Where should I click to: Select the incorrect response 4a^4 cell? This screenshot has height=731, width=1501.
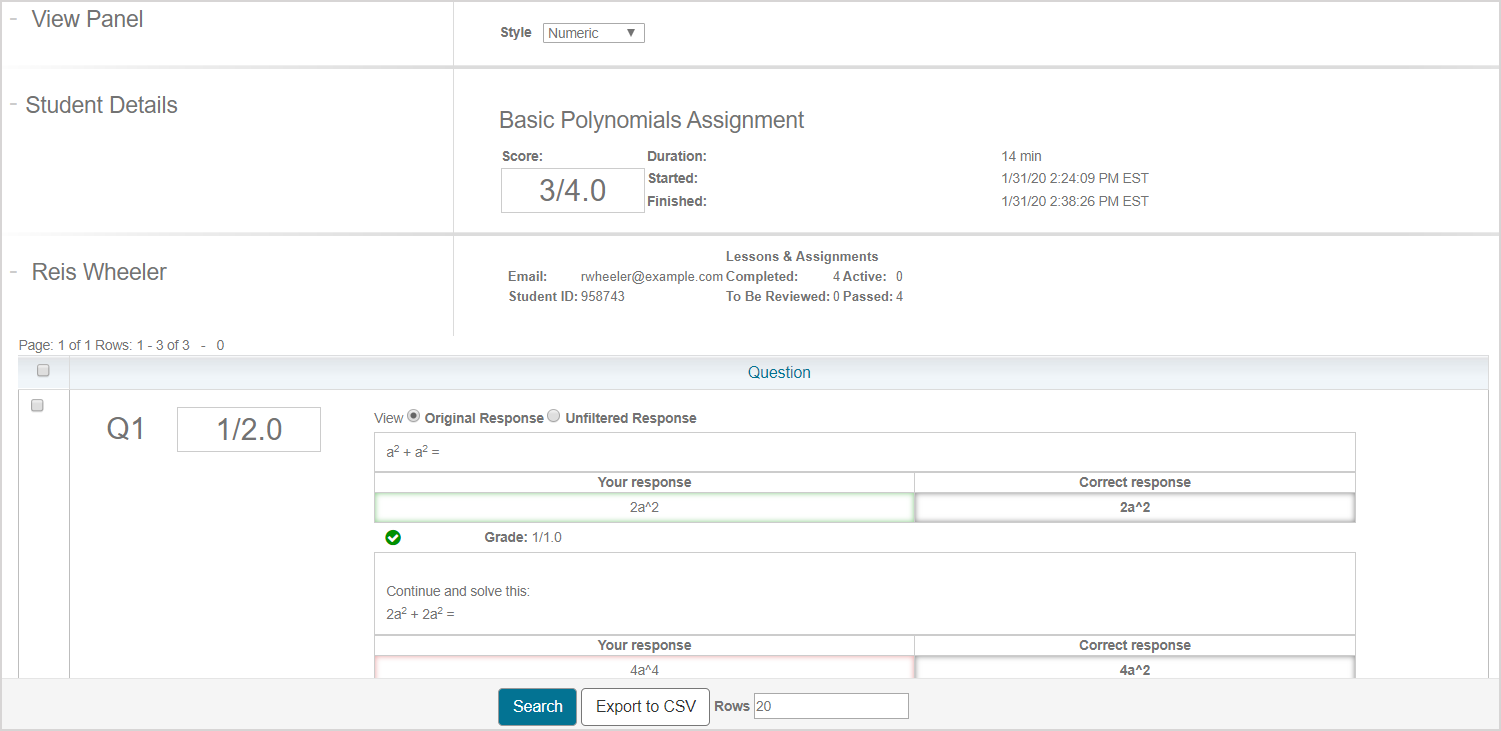[x=644, y=669]
